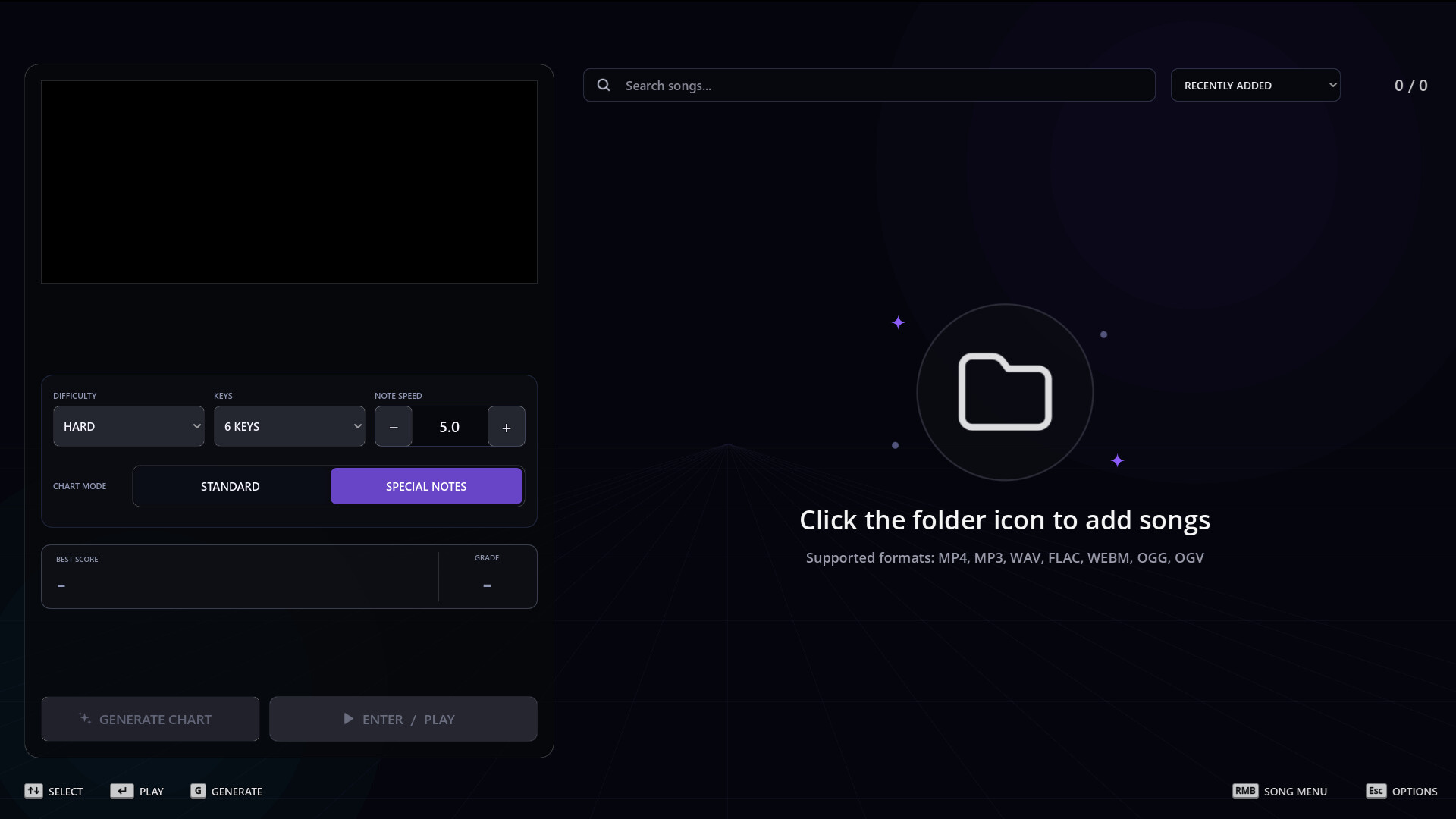Click the BEST SCORE label
The image size is (1456, 819).
77,559
